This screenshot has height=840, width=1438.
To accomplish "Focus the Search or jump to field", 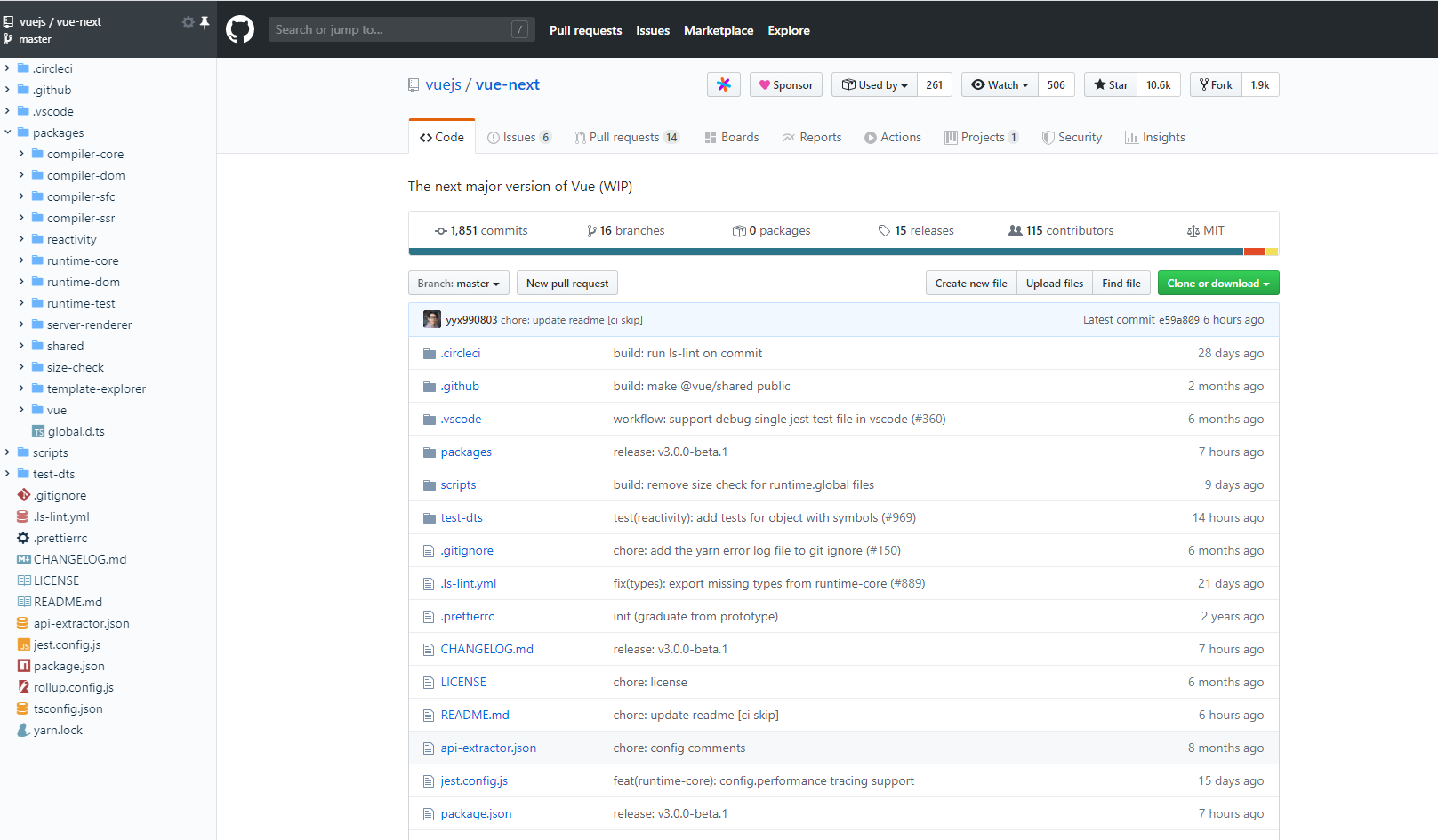I will coord(400,29).
